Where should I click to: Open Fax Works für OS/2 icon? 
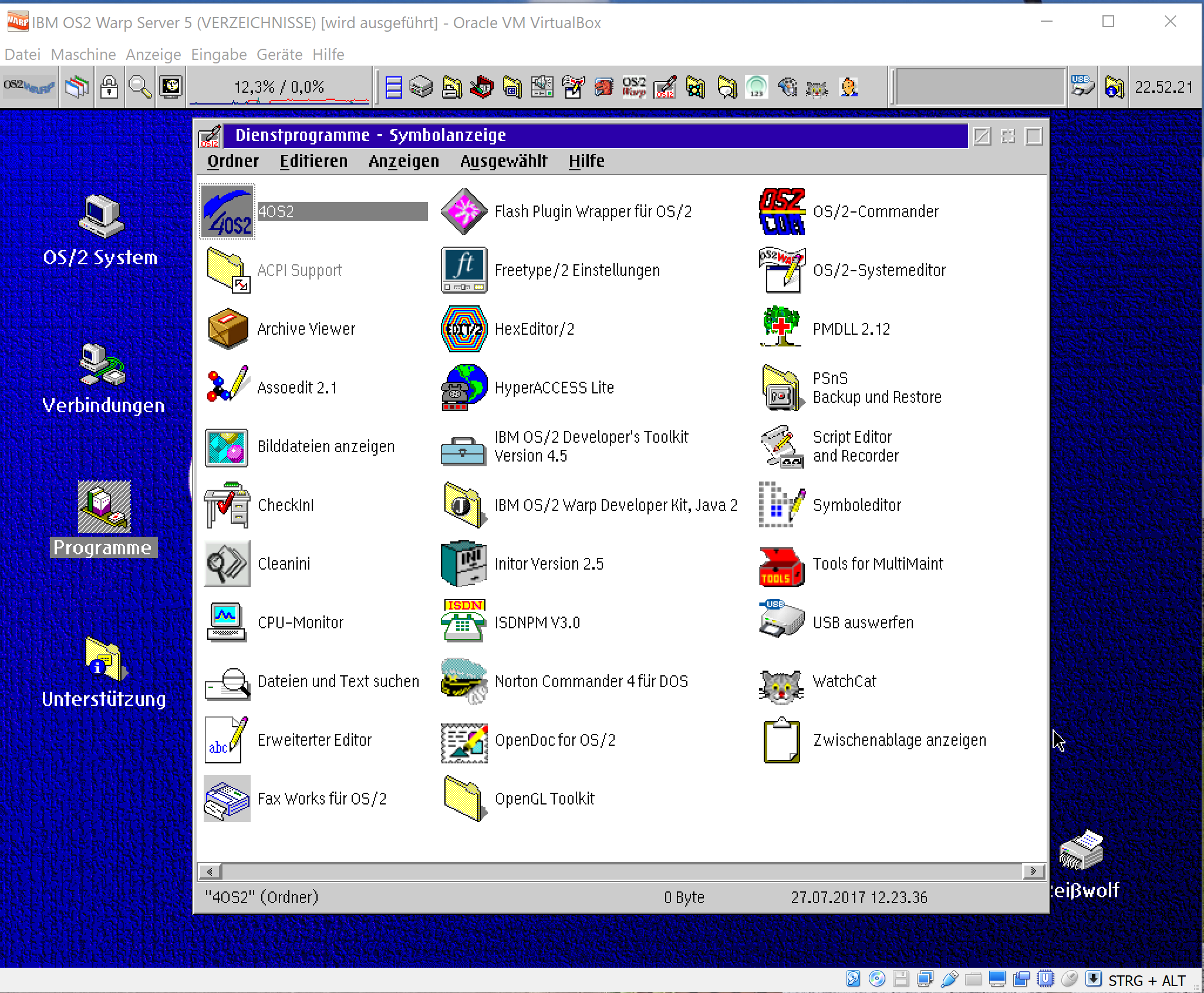tap(227, 799)
